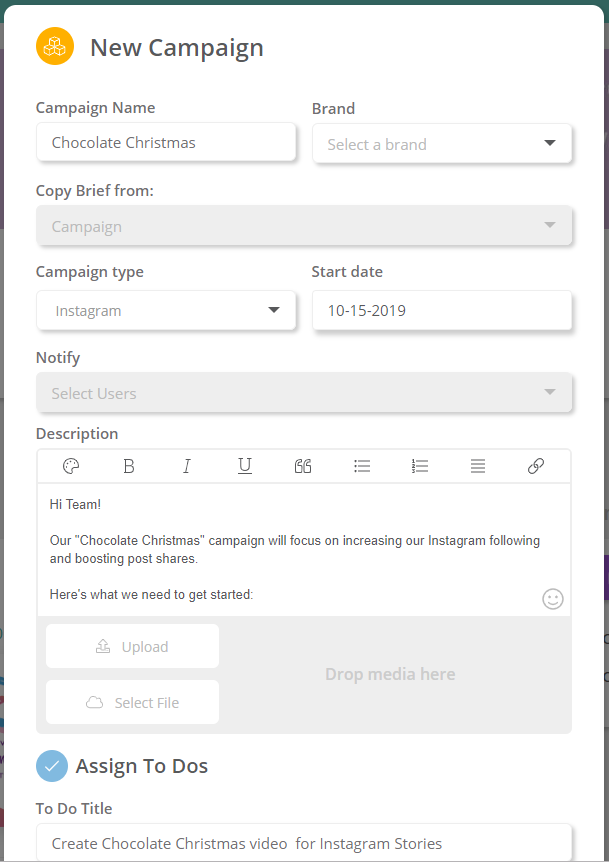Open the text color palette tool
The image size is (609, 862).
tap(71, 466)
